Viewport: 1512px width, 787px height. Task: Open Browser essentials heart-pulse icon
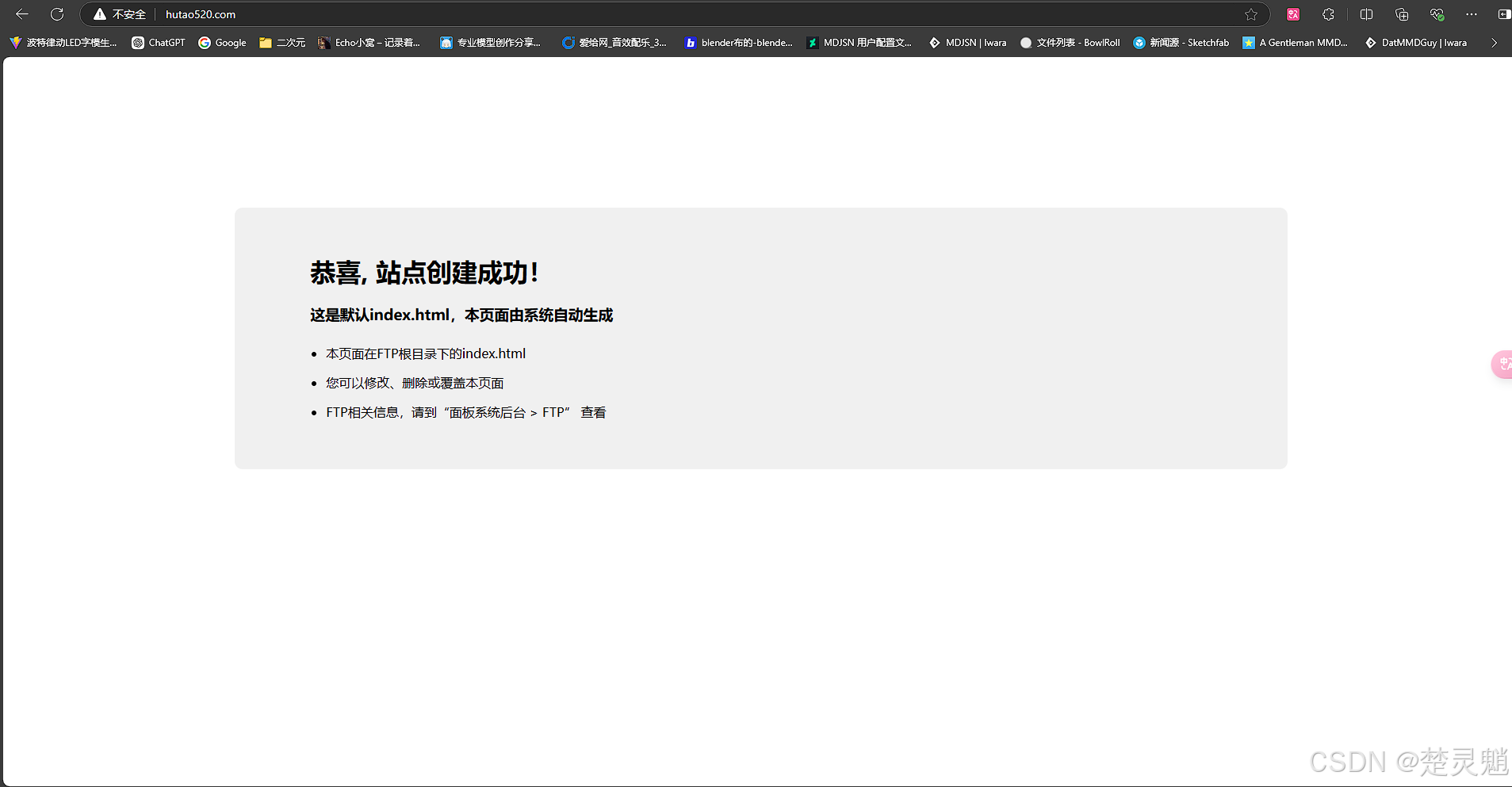(x=1437, y=14)
